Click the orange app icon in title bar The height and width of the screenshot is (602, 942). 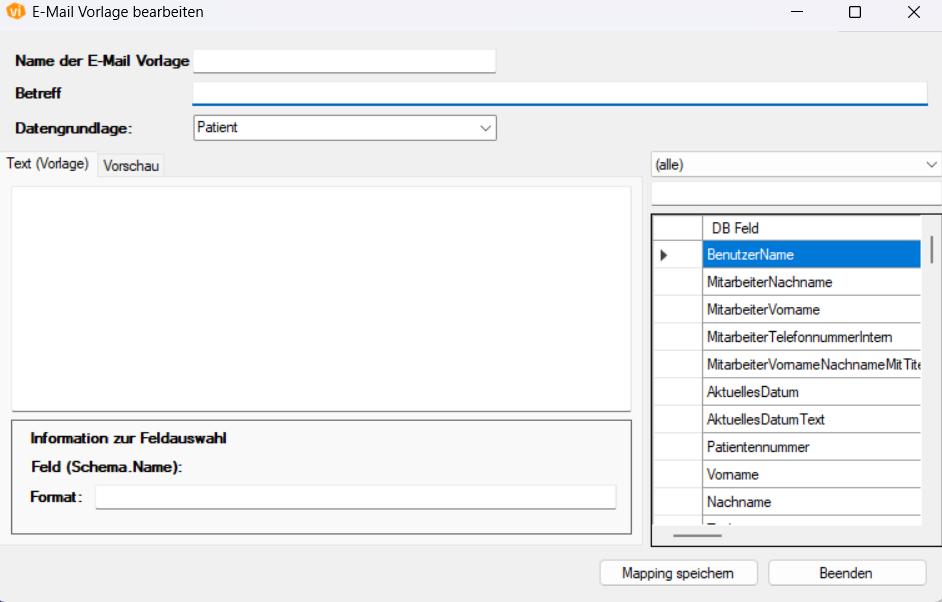tap(16, 11)
